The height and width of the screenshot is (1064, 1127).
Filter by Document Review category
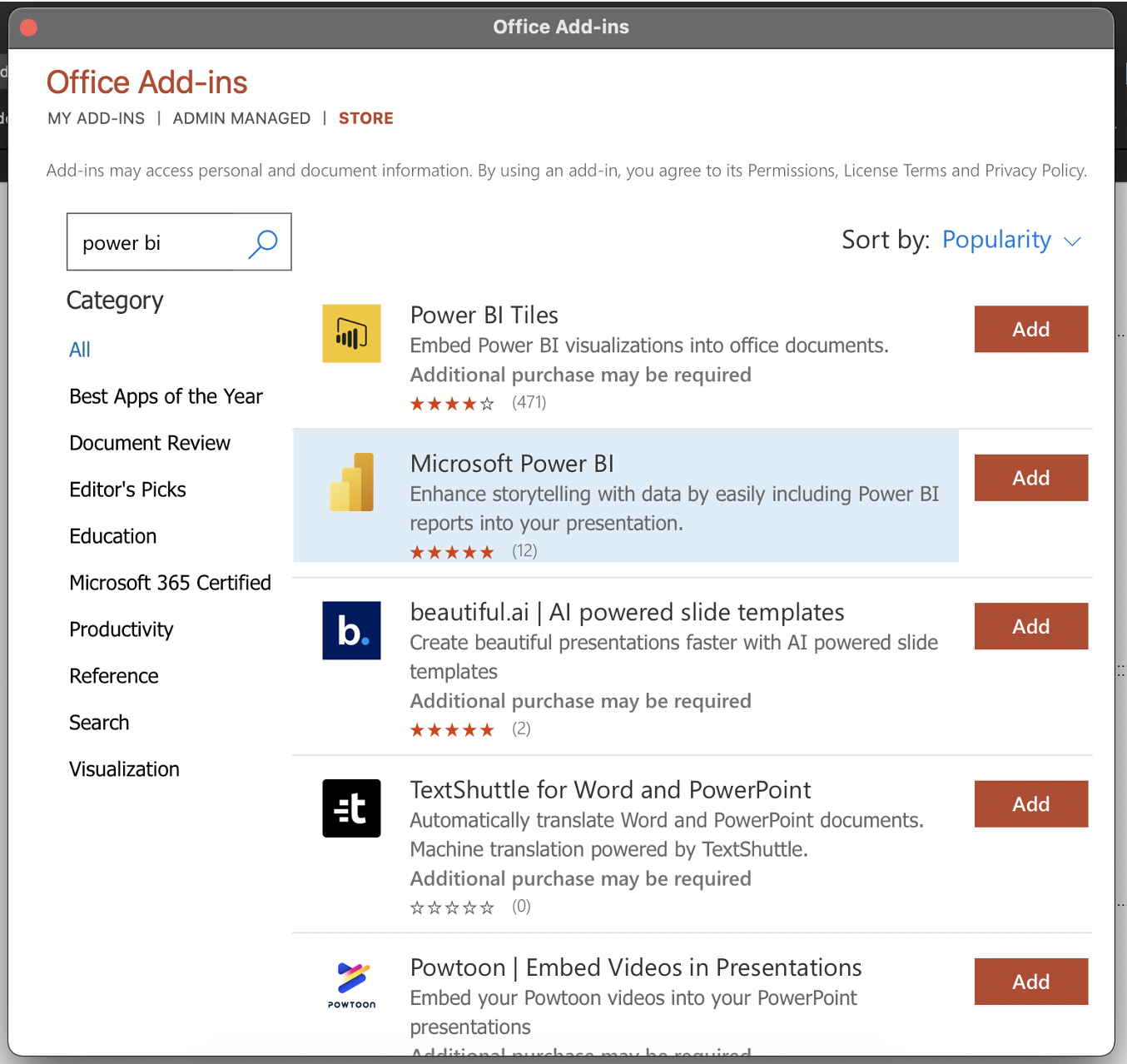(150, 443)
